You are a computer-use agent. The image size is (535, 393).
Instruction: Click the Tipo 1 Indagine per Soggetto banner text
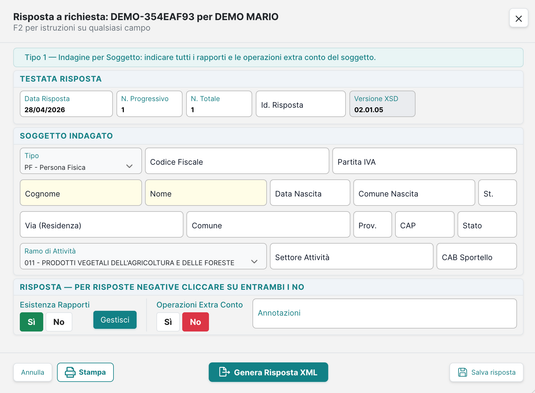pos(200,57)
